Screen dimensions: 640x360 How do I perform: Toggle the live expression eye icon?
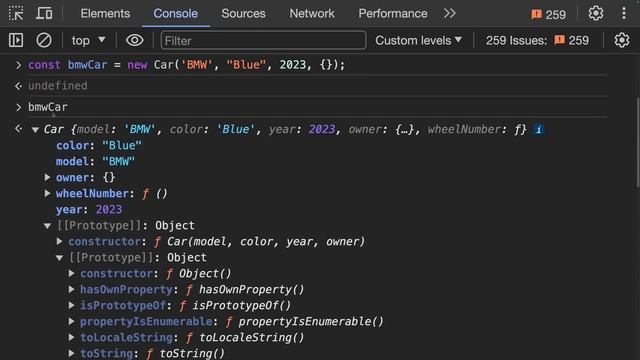134,40
